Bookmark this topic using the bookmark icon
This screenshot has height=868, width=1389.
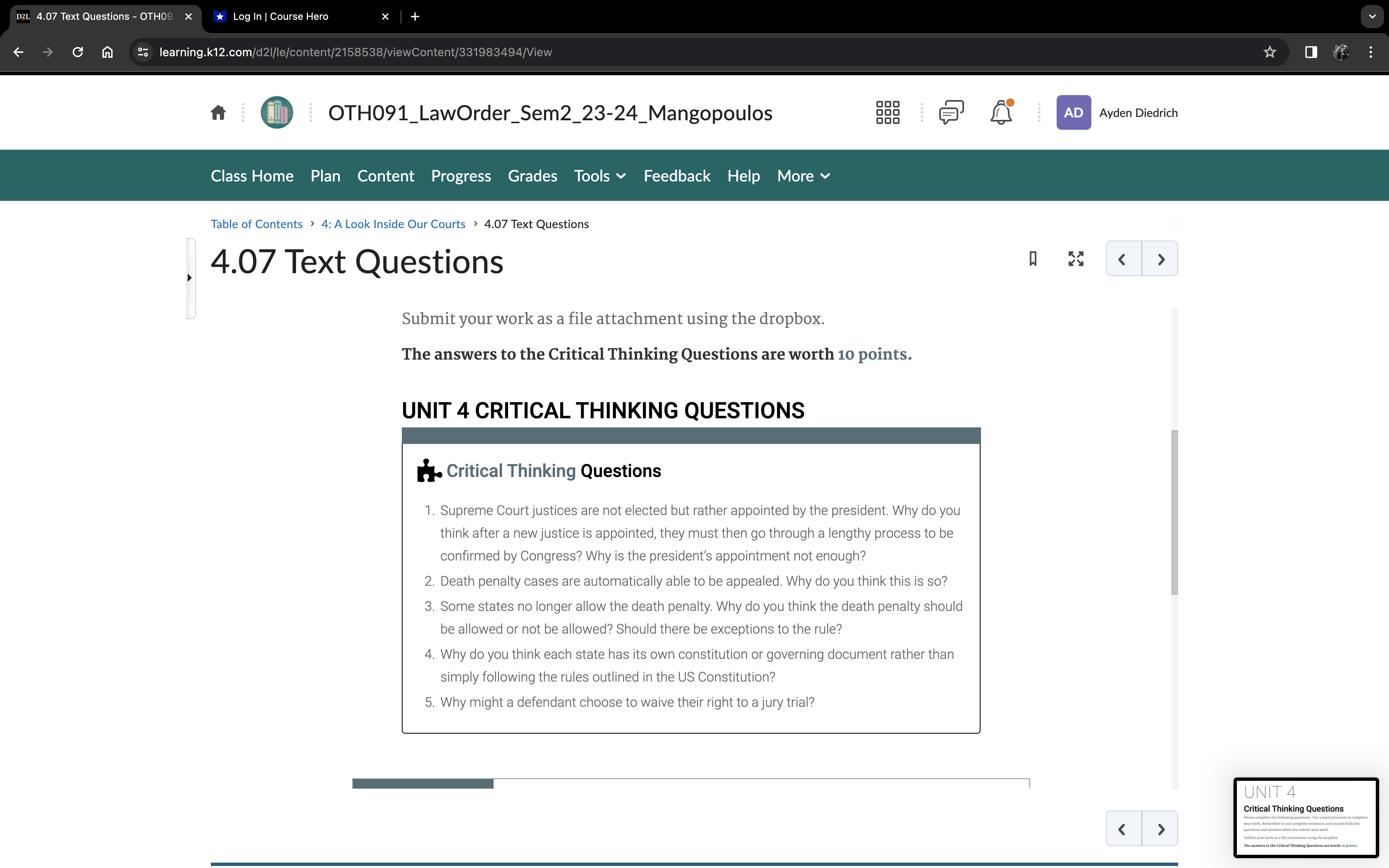point(1033,258)
